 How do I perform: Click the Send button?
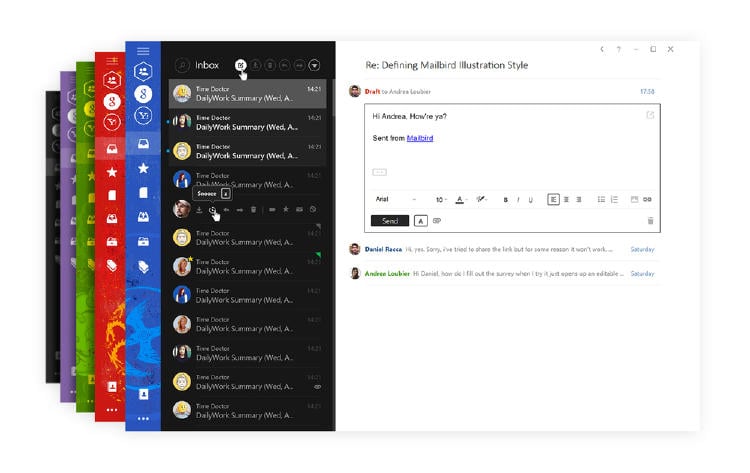(x=389, y=221)
